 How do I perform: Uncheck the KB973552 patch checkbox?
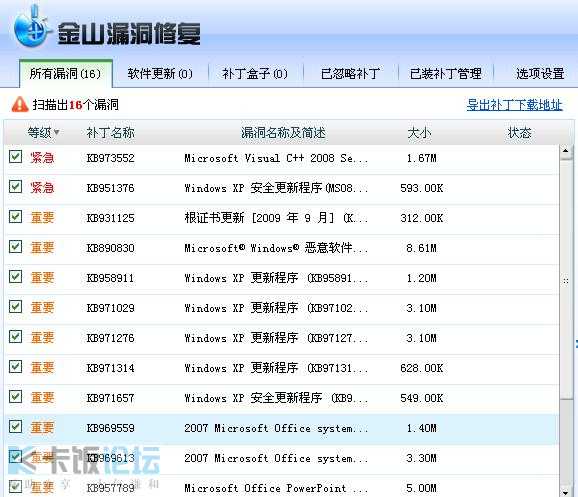(x=15, y=157)
